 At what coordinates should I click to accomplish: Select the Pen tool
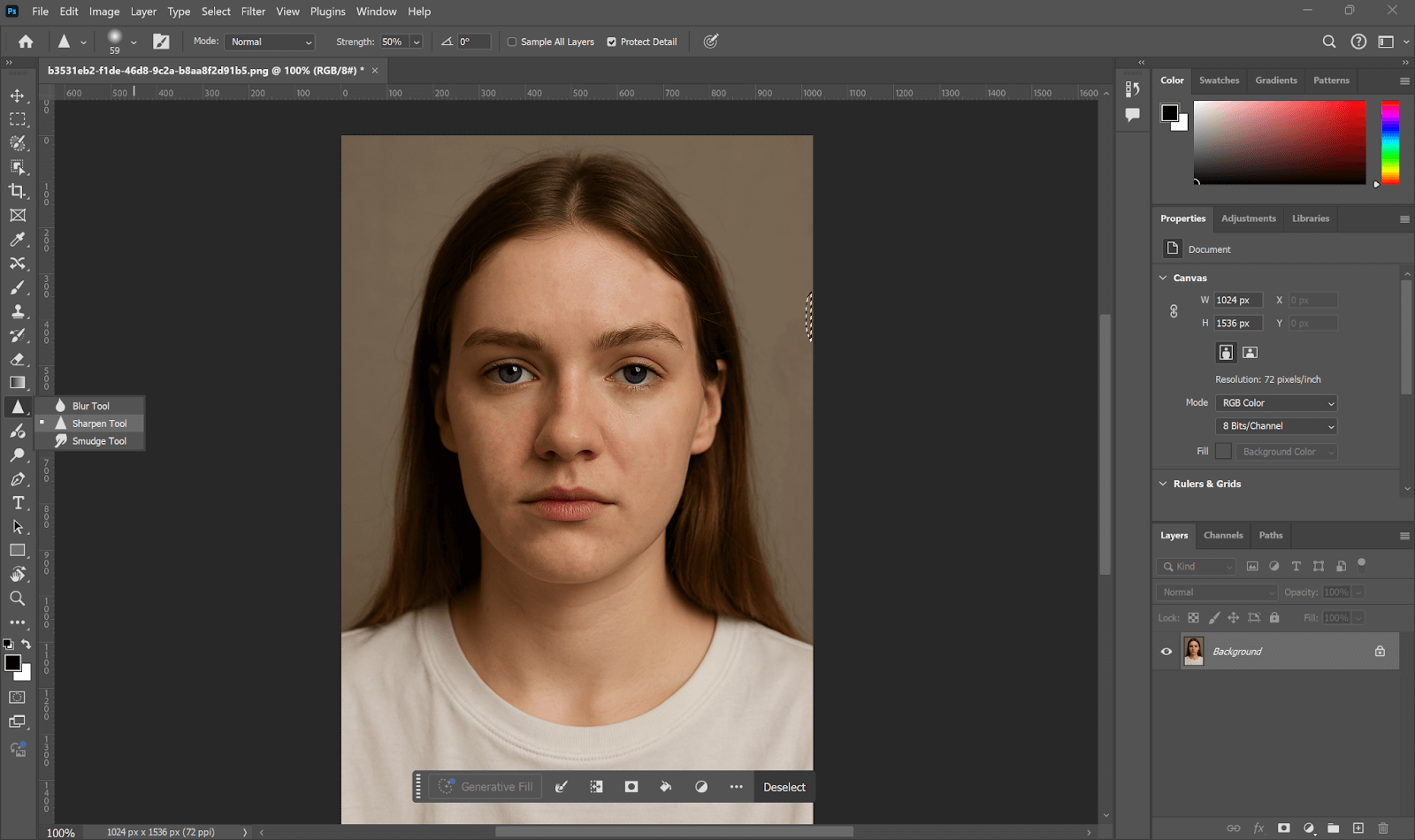(x=18, y=479)
